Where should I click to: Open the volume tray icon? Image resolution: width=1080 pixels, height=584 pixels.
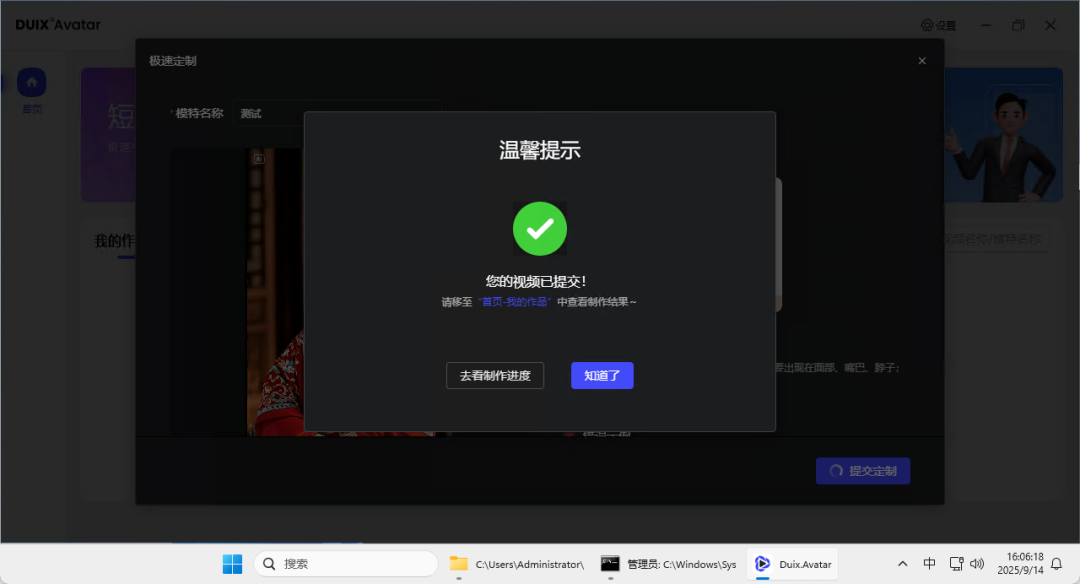[977, 564]
